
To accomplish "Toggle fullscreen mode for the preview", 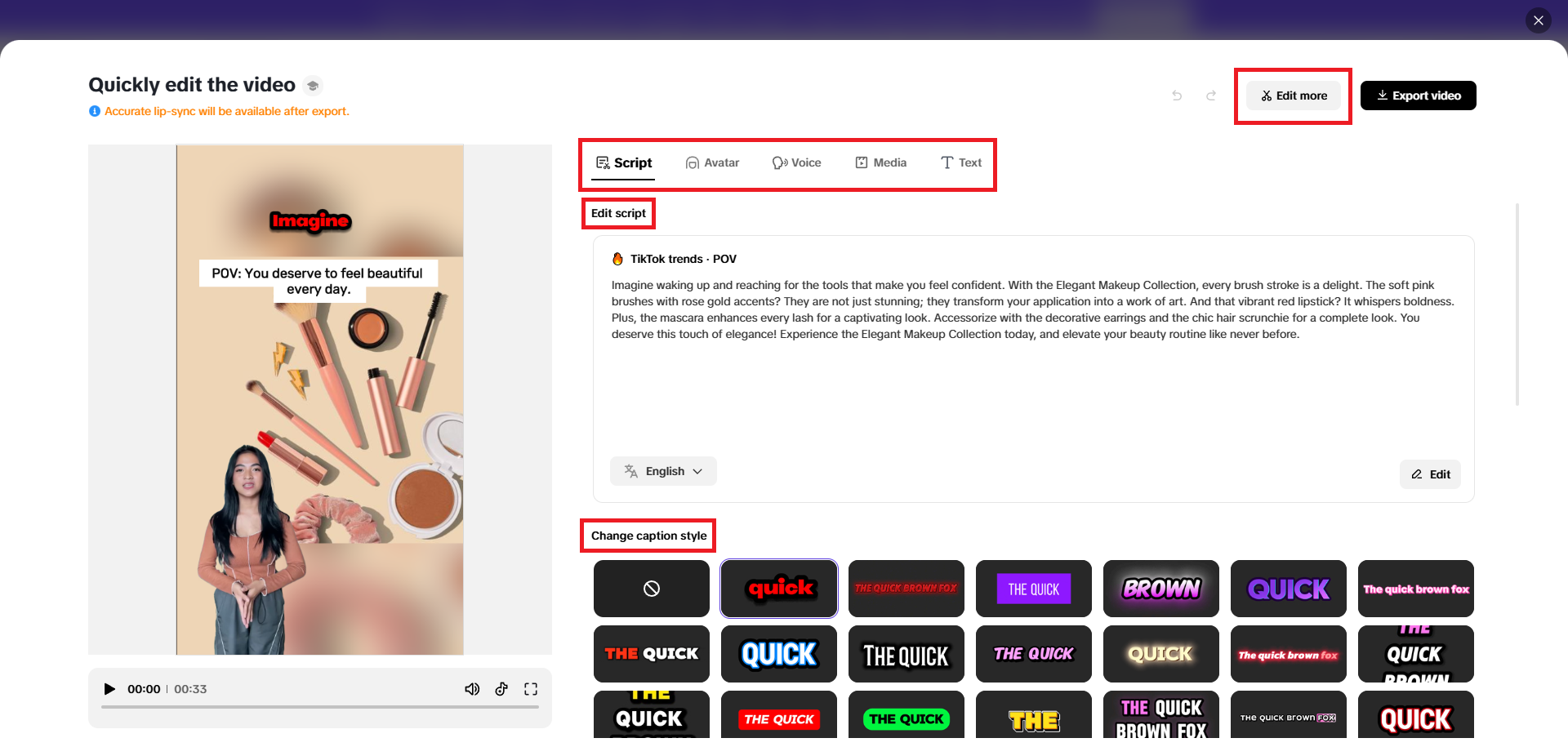I will pyautogui.click(x=531, y=689).
